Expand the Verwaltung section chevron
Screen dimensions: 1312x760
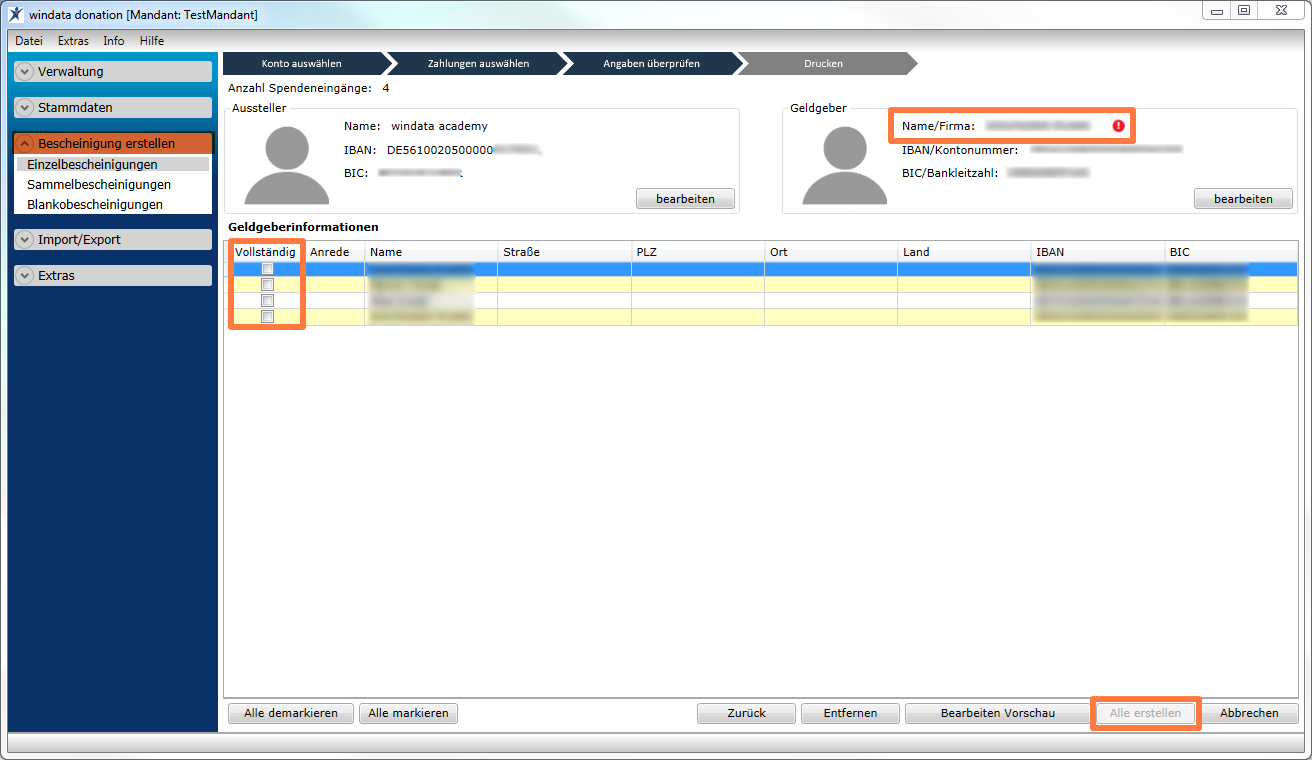pos(25,72)
